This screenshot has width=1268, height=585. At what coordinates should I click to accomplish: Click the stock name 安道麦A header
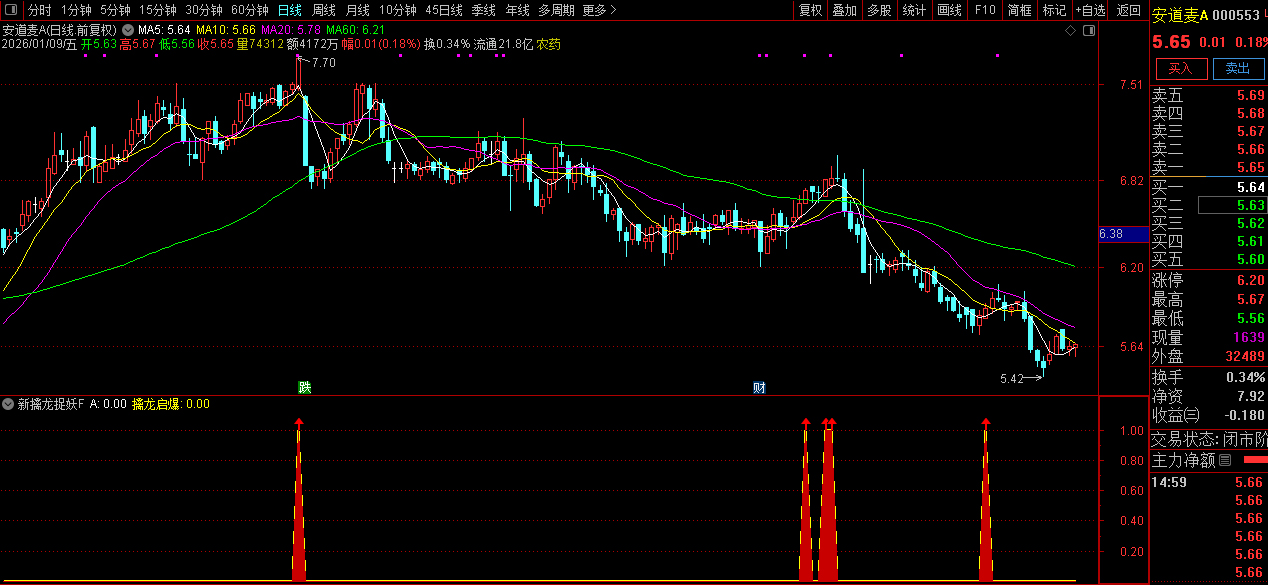point(1181,15)
